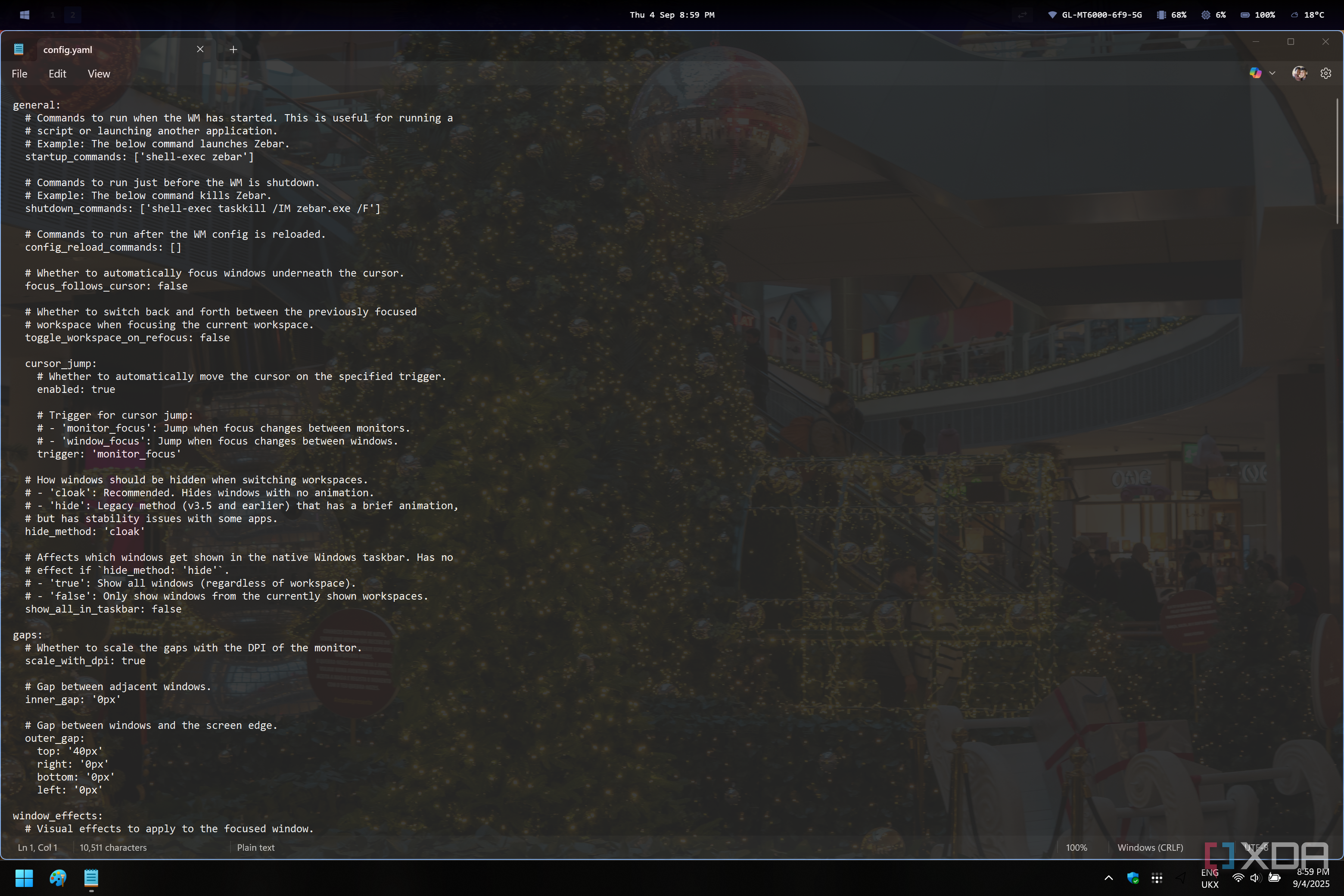Click the volume speaker tray icon

[1255, 878]
